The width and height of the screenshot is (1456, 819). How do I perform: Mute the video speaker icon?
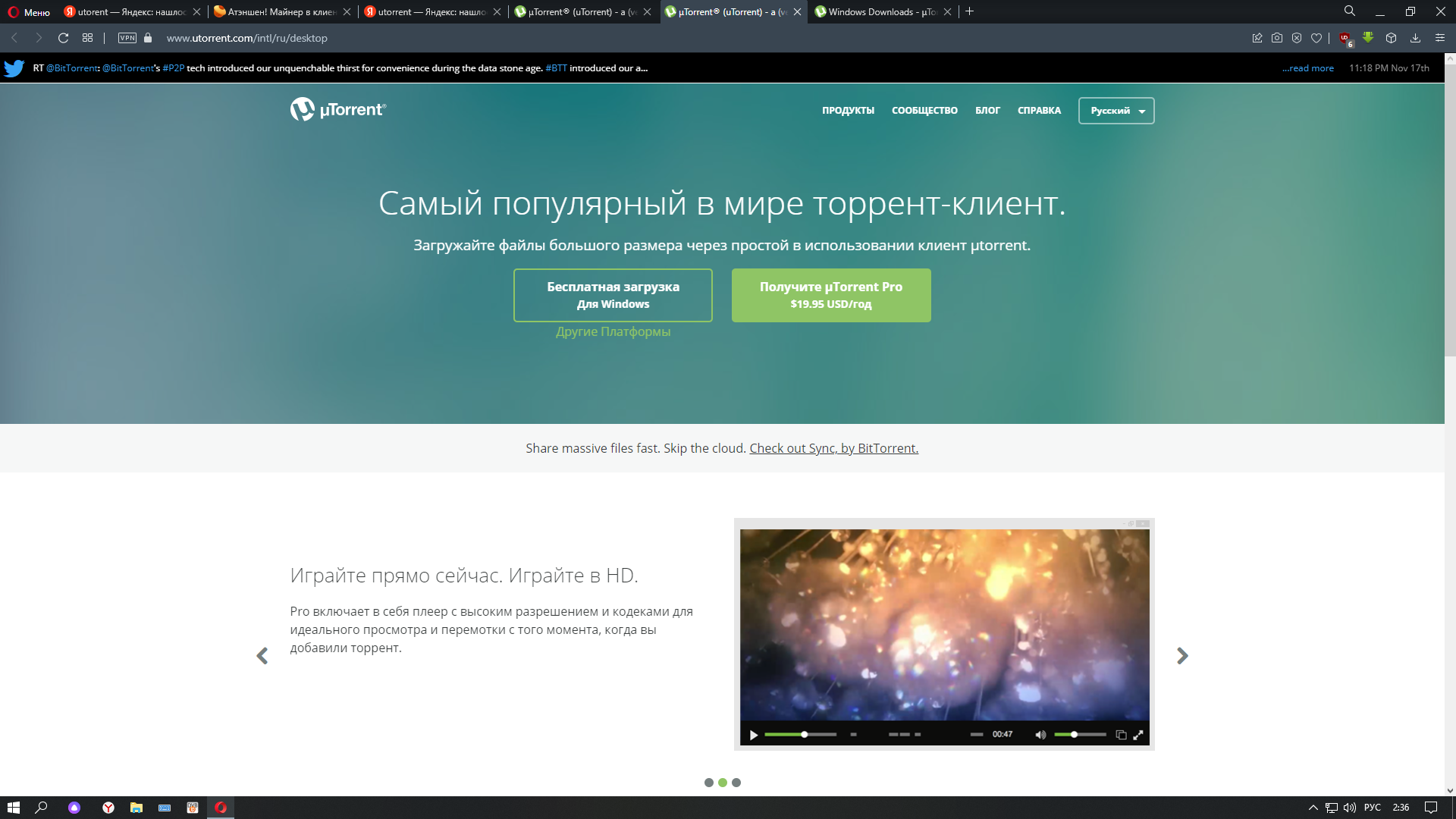tap(1041, 735)
